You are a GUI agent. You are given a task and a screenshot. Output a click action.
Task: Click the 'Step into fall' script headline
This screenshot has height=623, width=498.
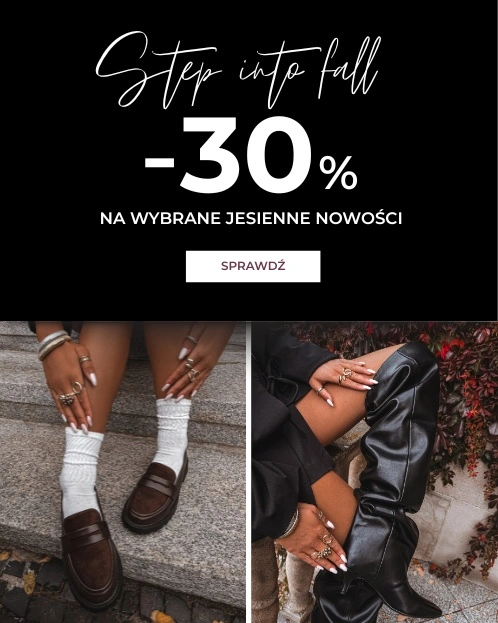click(238, 71)
